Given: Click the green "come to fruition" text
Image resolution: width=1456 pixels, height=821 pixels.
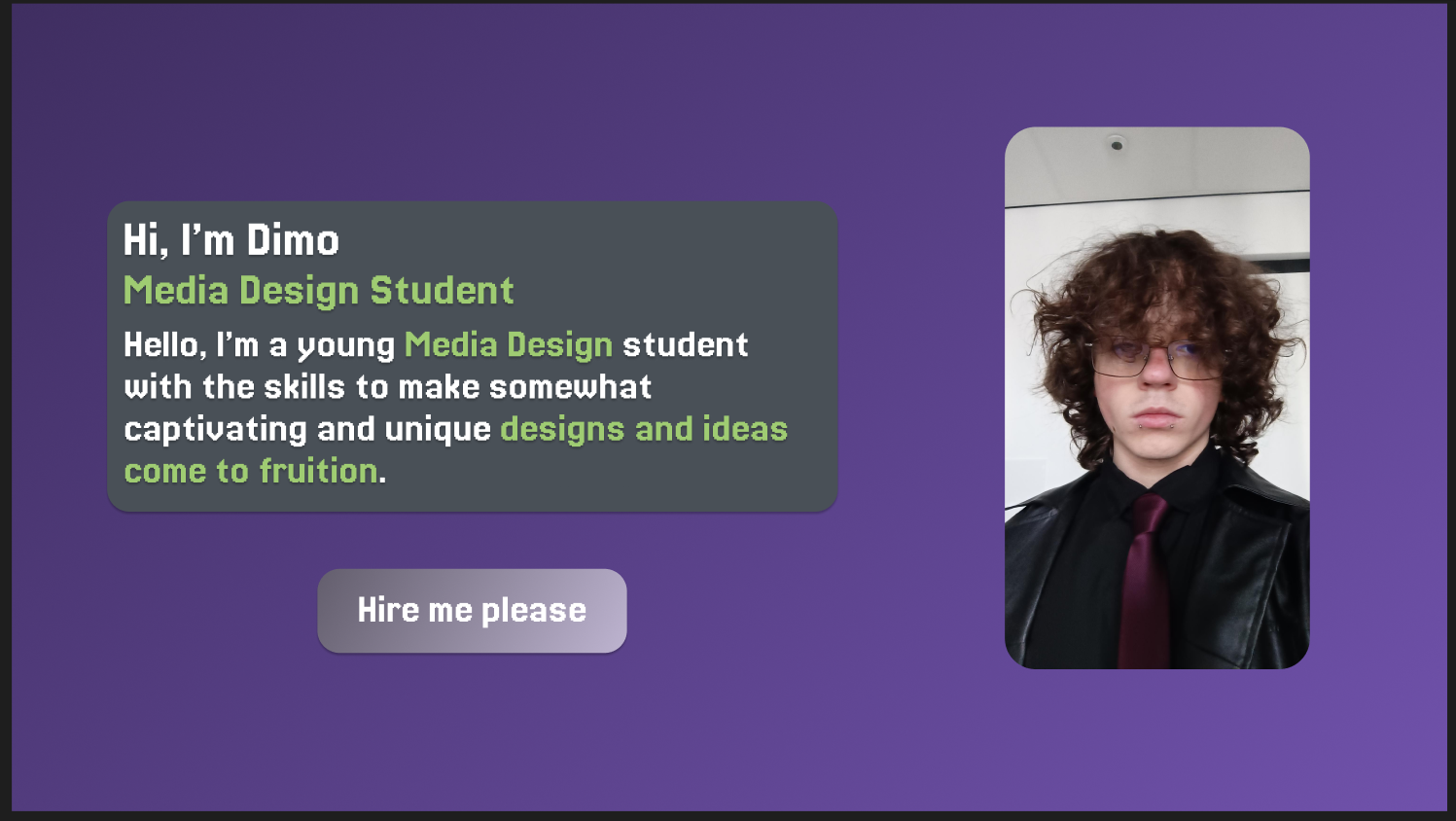Looking at the screenshot, I should [251, 471].
